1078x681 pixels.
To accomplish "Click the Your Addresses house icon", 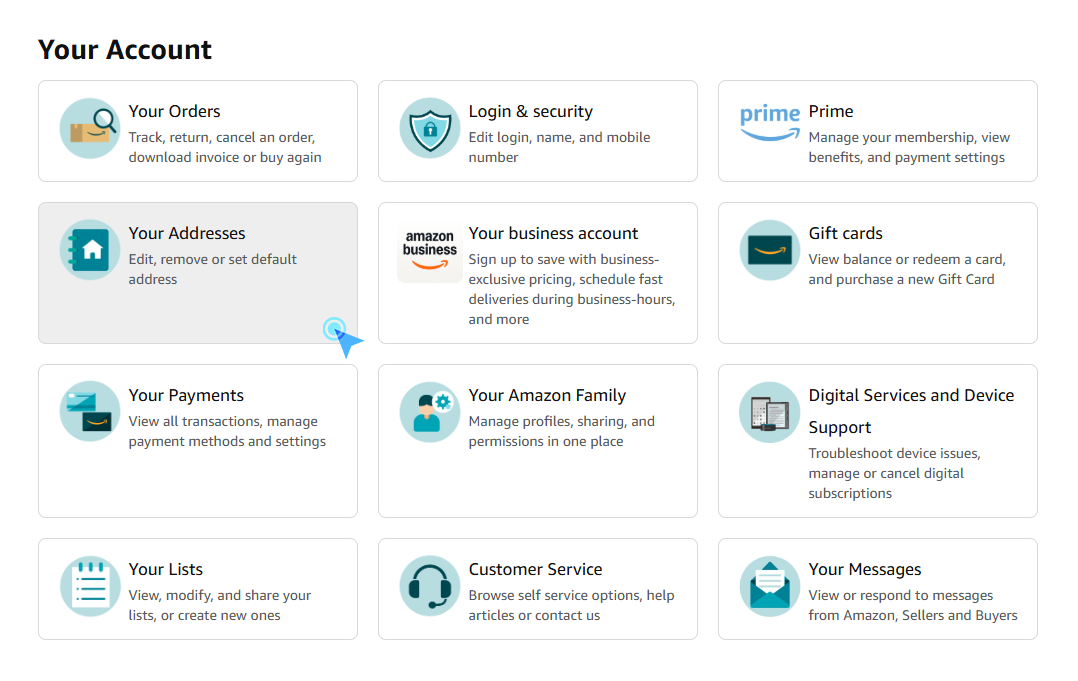I will point(90,249).
